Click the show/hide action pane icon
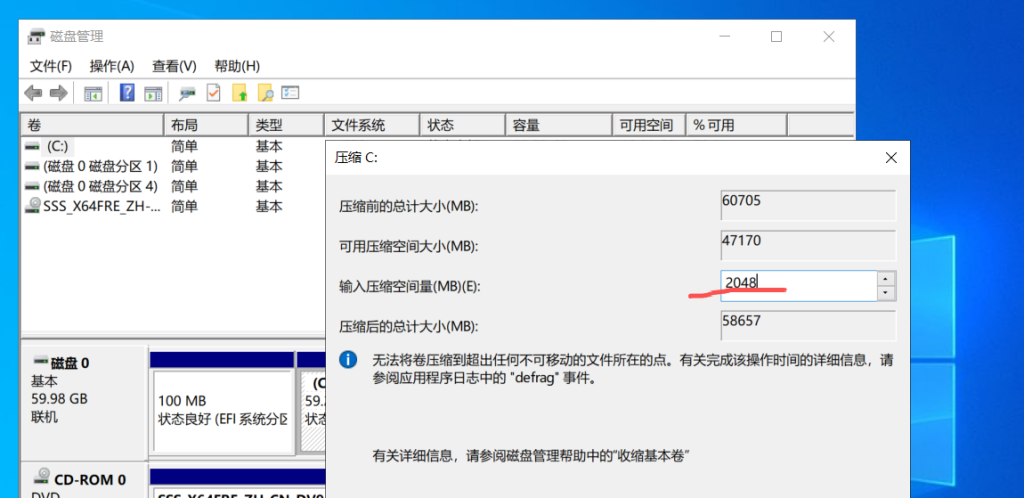This screenshot has height=498, width=1024. pyautogui.click(x=153, y=93)
